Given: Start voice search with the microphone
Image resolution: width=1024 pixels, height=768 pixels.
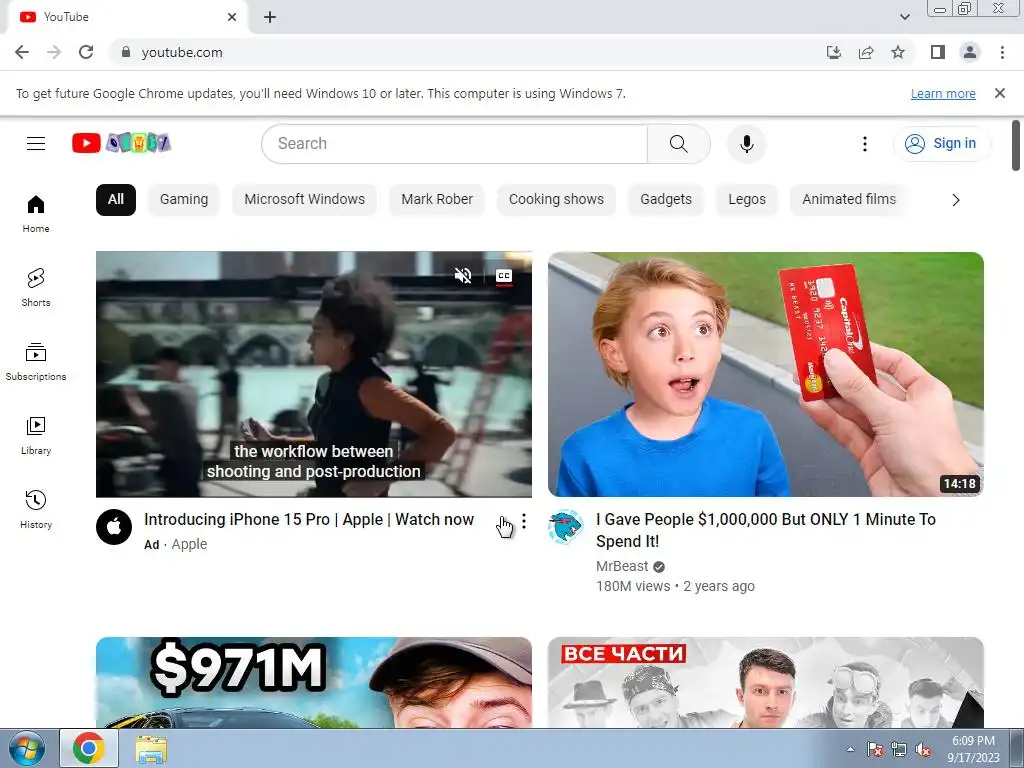Looking at the screenshot, I should click(x=746, y=144).
